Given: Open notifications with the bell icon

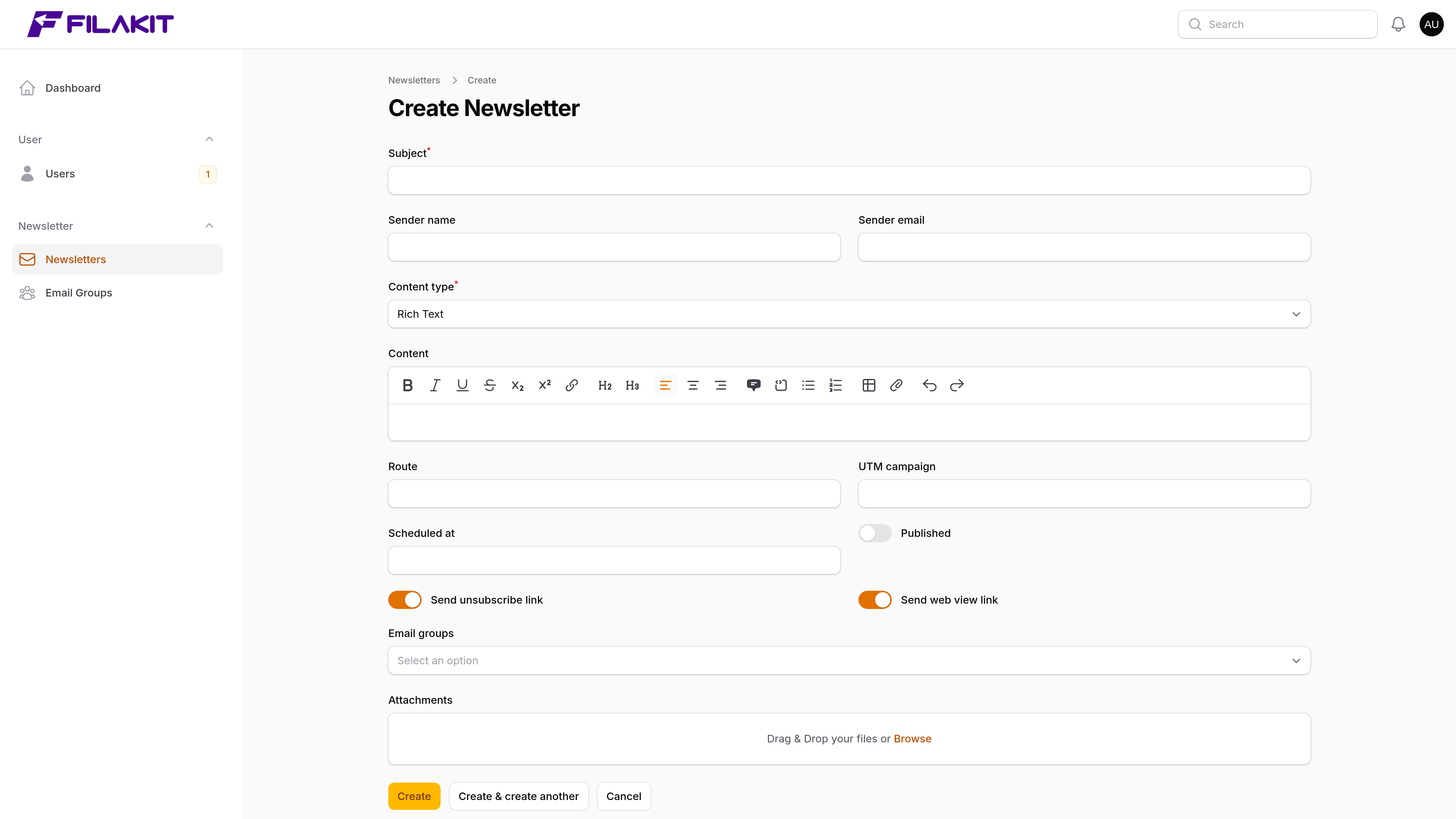Looking at the screenshot, I should 1398,24.
